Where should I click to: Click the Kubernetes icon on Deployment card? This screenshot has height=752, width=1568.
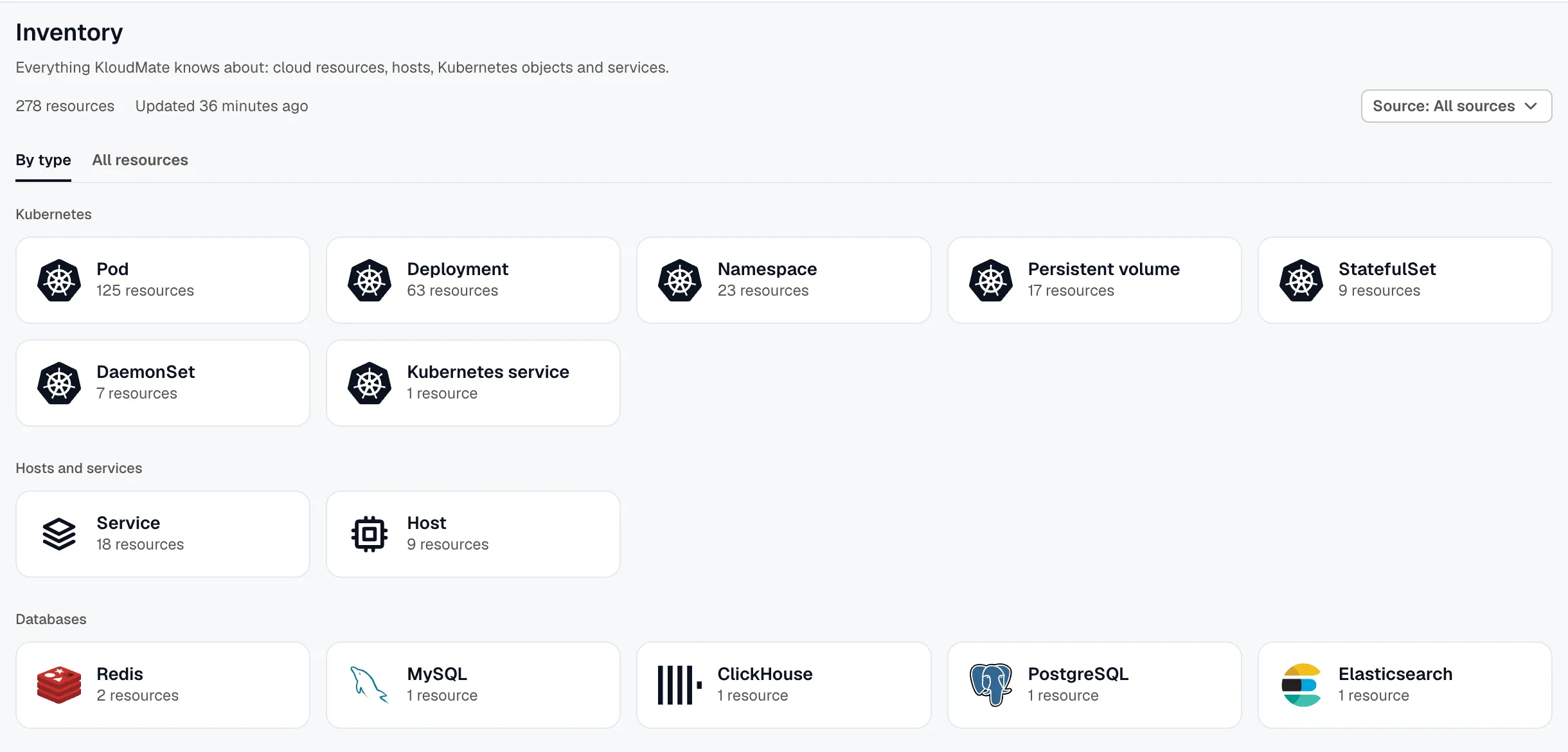pos(370,280)
